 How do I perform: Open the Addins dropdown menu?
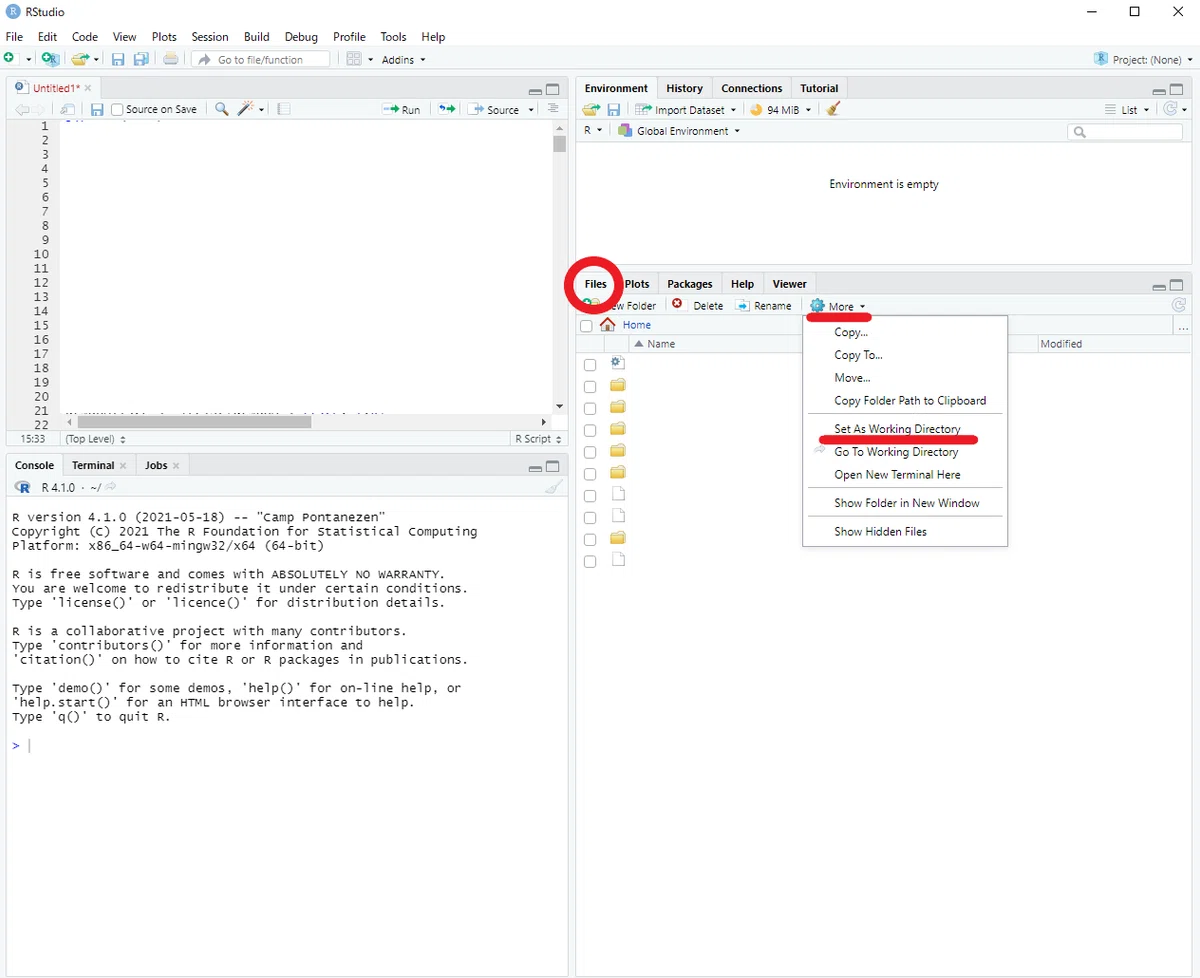point(403,60)
